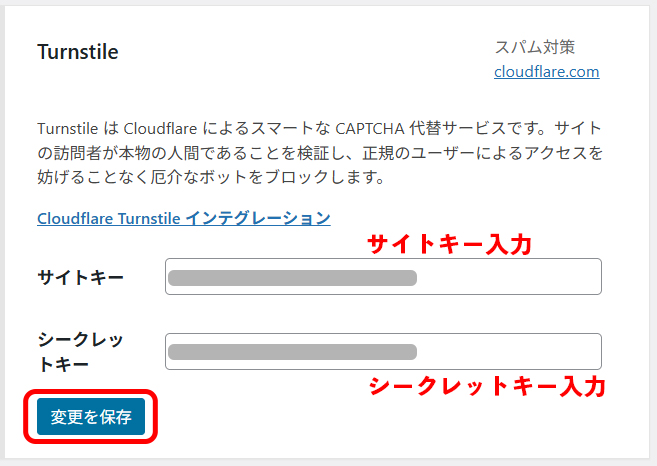This screenshot has height=466, width=657.
Task: Click the 変更を保存 button
Action: 91,417
